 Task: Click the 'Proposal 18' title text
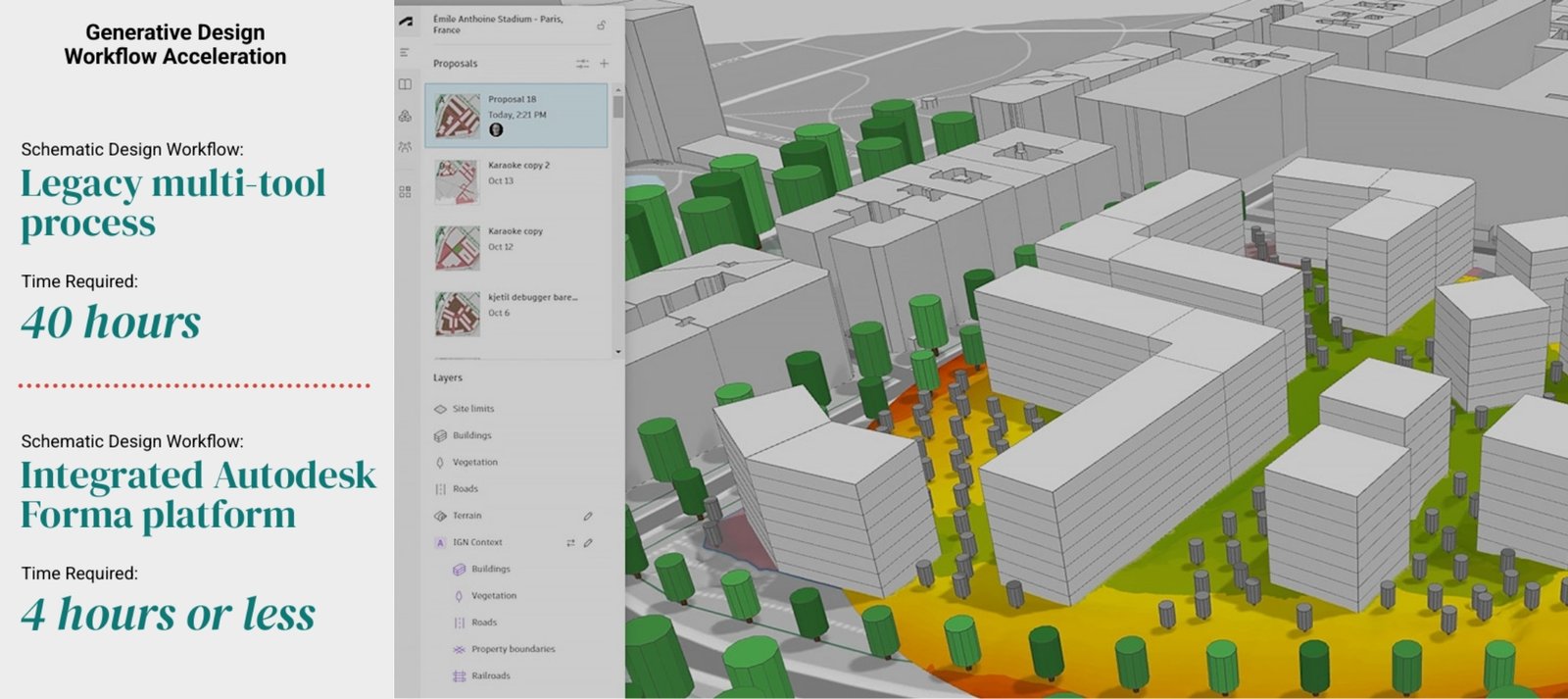pyautogui.click(x=513, y=99)
